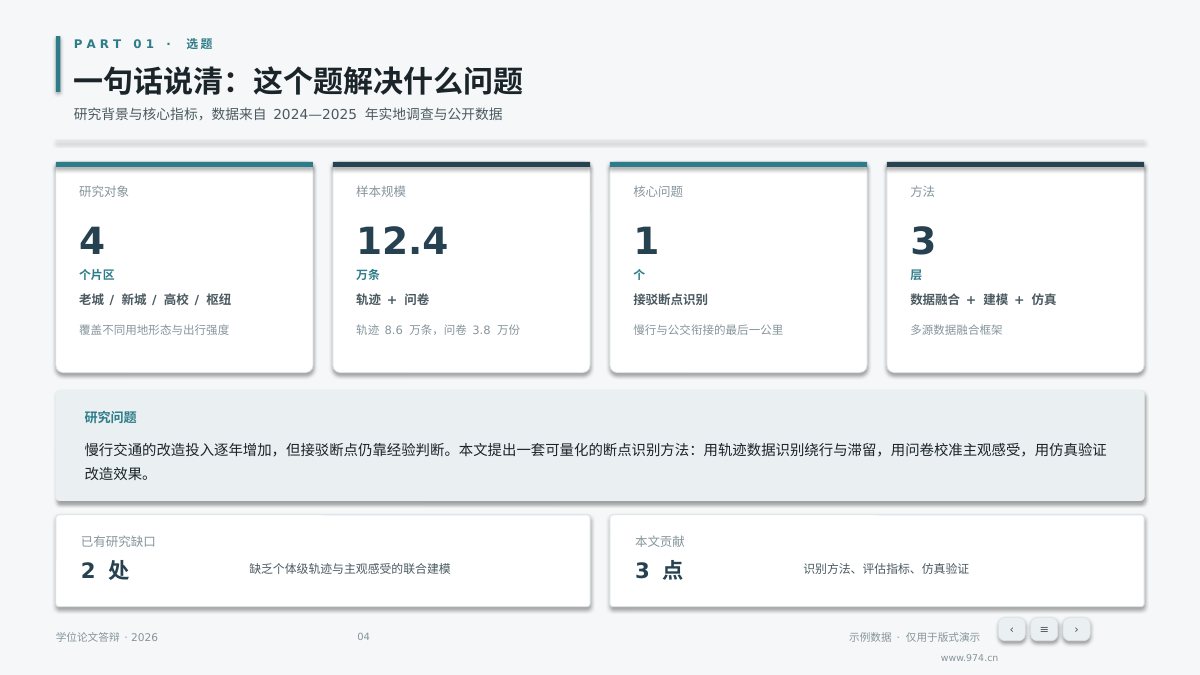Click the 研究问题 heading
The image size is (1200, 675).
[111, 417]
